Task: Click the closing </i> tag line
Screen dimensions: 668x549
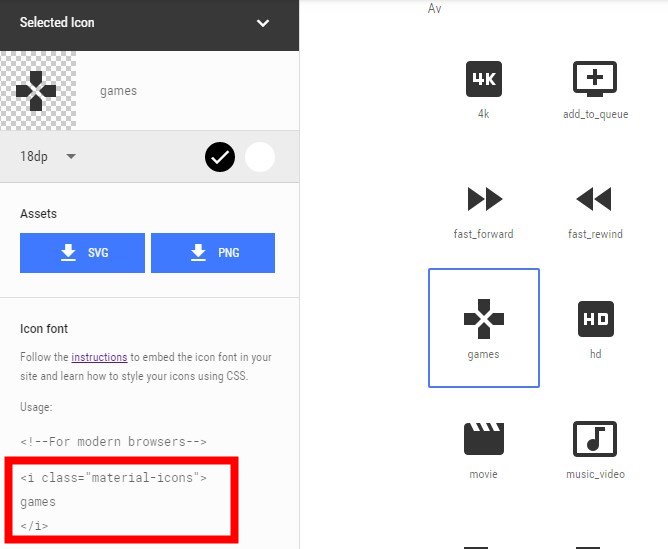Action: [x=34, y=526]
